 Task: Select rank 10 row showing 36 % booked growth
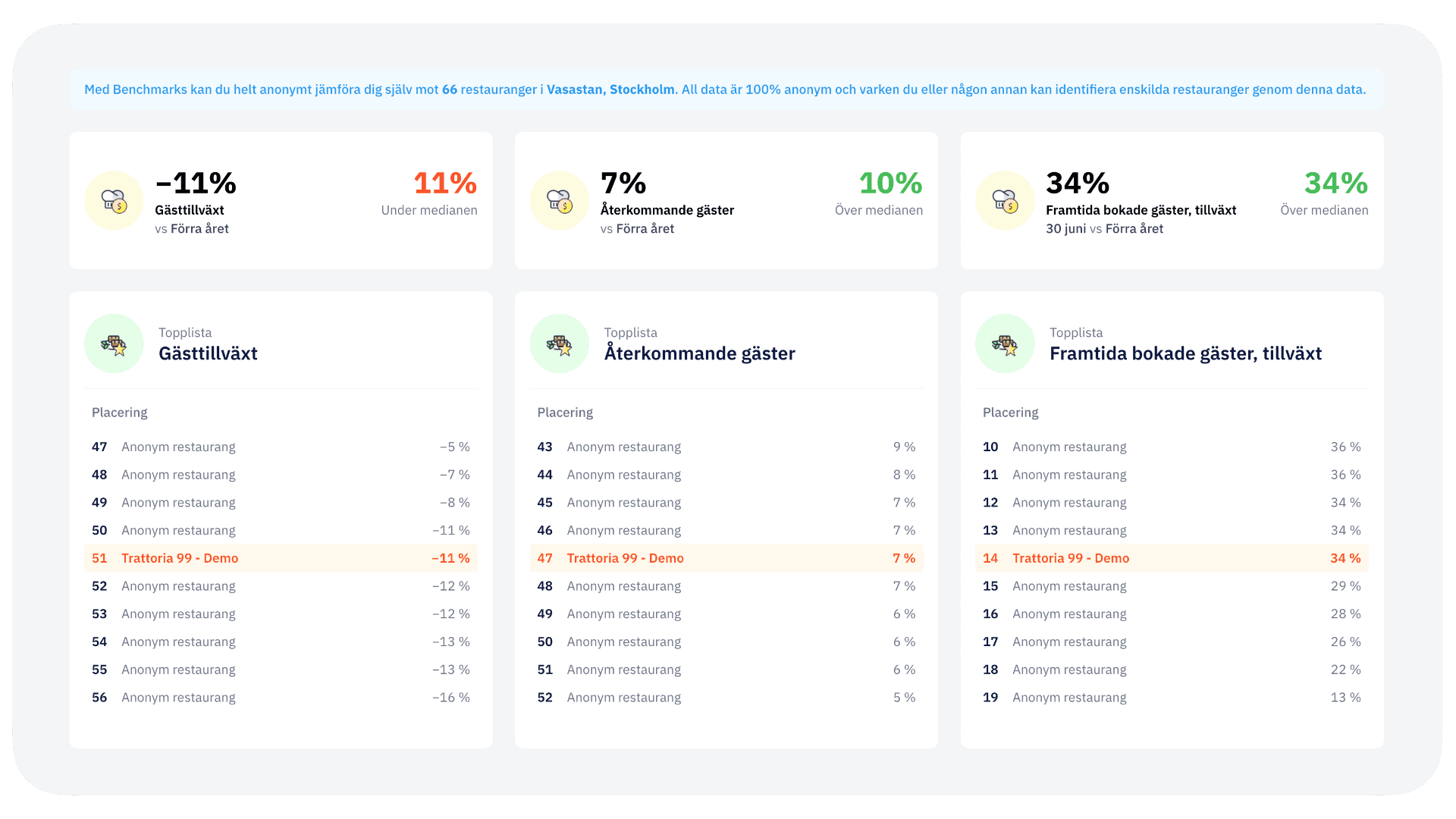point(1172,447)
